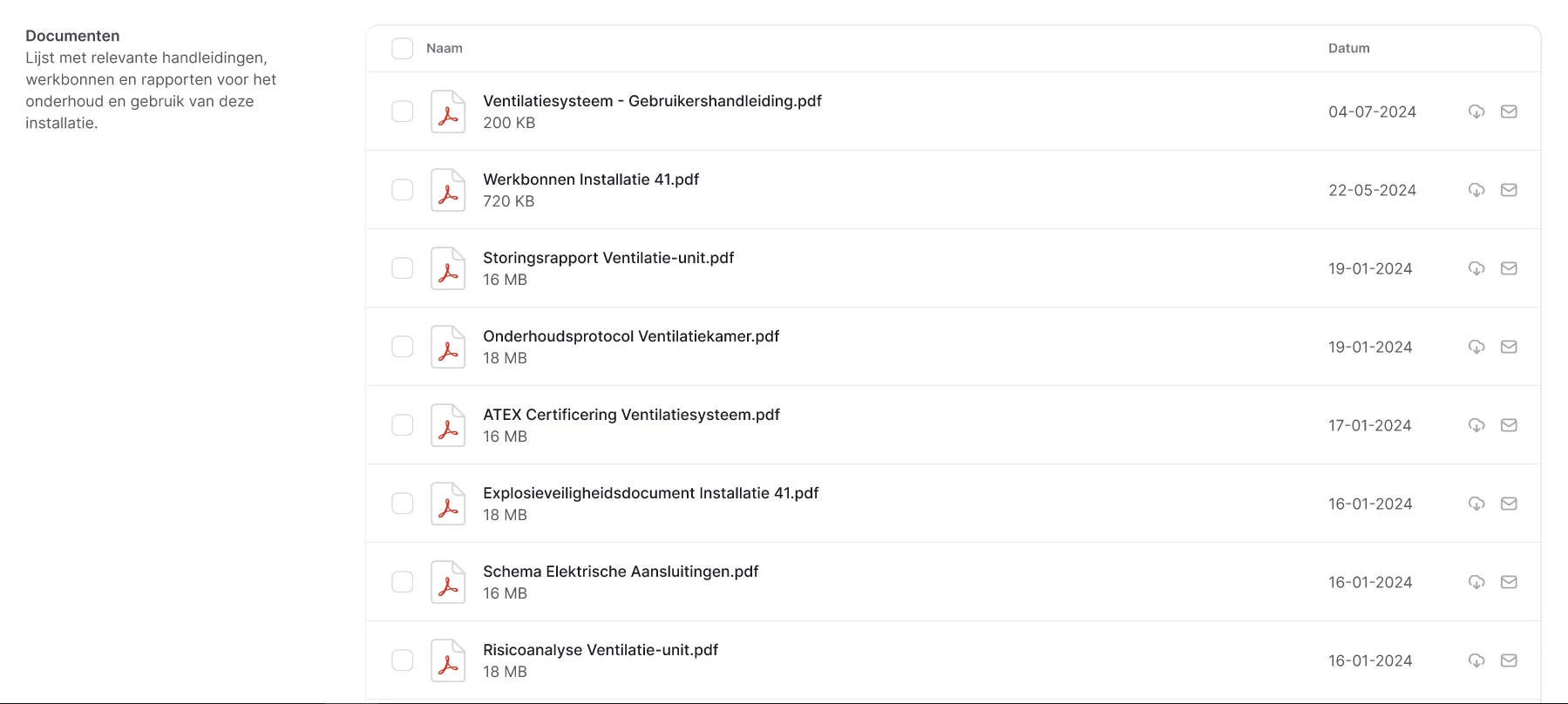Download Storingsrapport Ventilatie-unit.pdf
Viewport: 1568px width, 704px height.
1476,268
